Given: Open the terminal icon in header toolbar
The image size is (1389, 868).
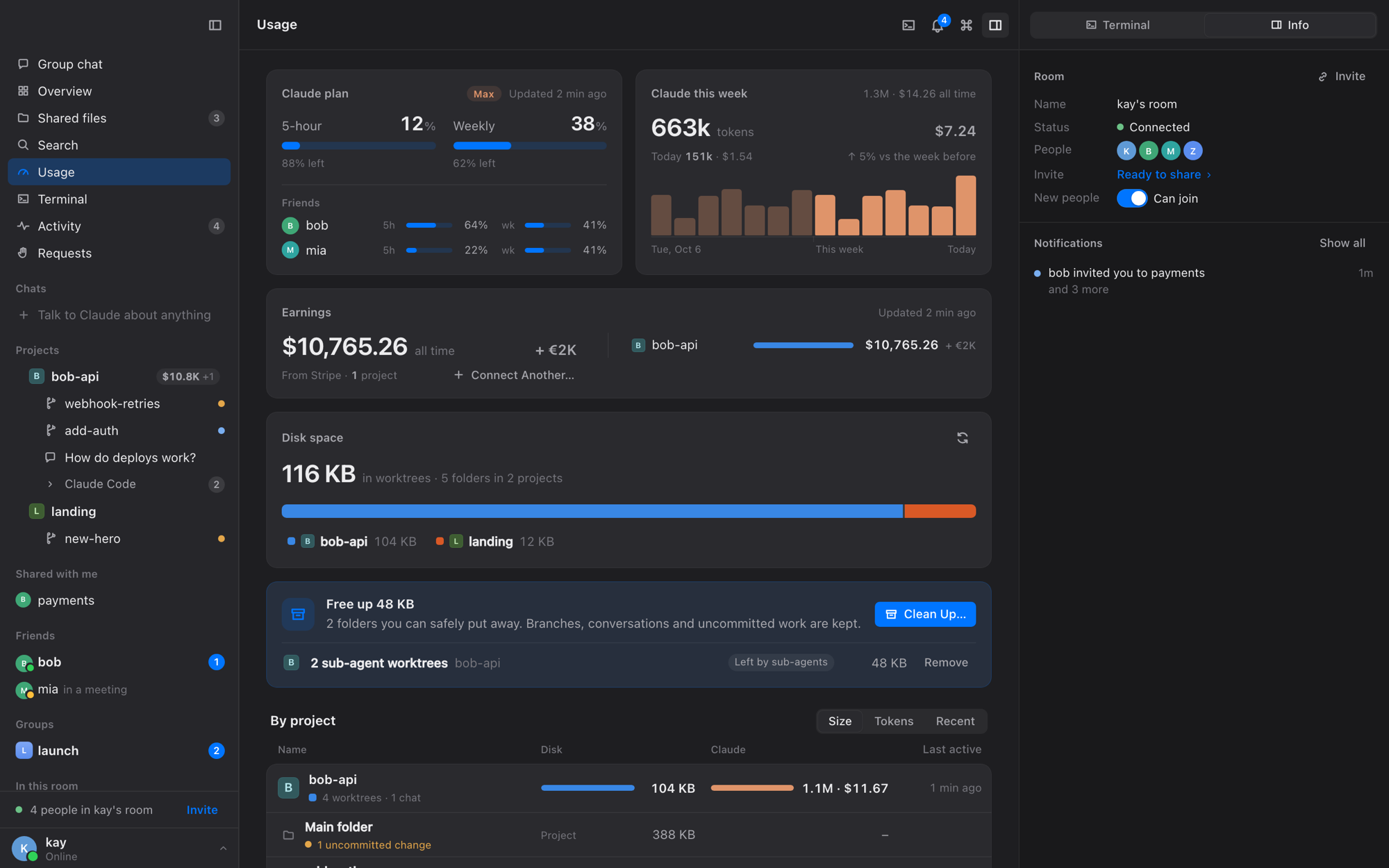Looking at the screenshot, I should click(x=908, y=25).
